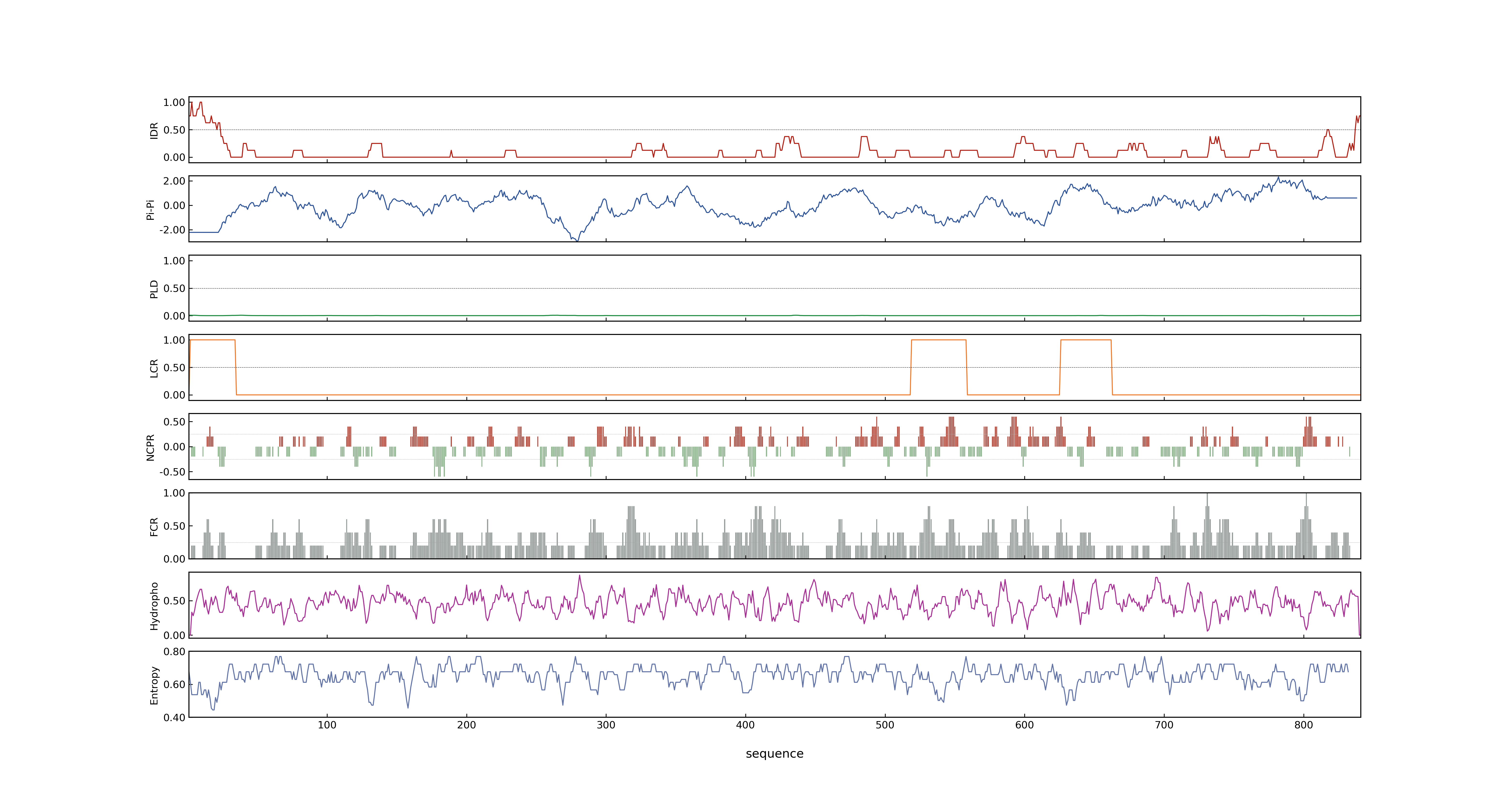Click the Entropy y-axis label
The height and width of the screenshot is (806, 1512).
pyautogui.click(x=154, y=685)
